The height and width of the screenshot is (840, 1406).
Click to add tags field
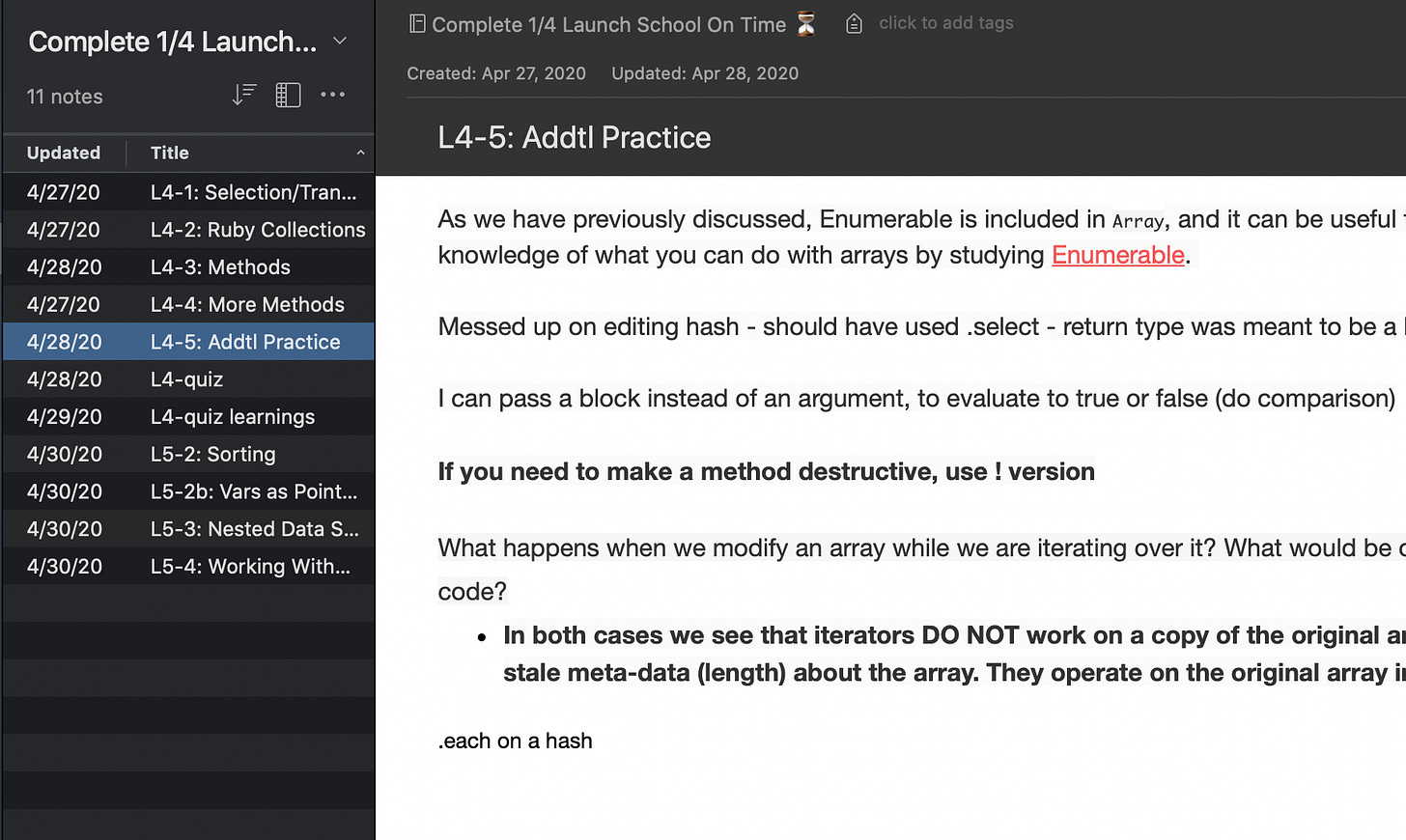(x=945, y=23)
